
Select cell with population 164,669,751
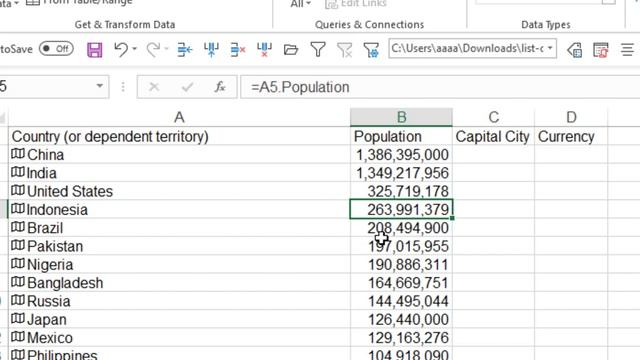tap(401, 283)
